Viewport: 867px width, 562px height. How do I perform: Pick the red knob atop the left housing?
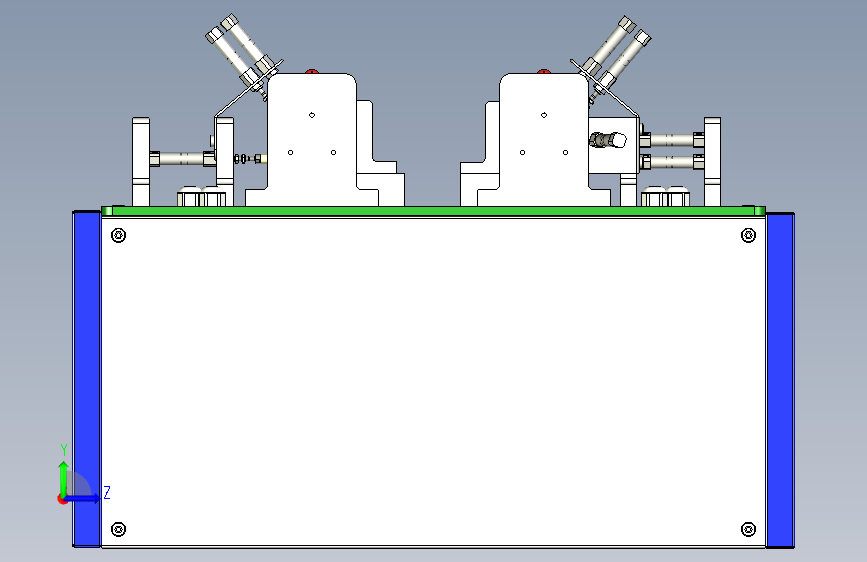312,71
